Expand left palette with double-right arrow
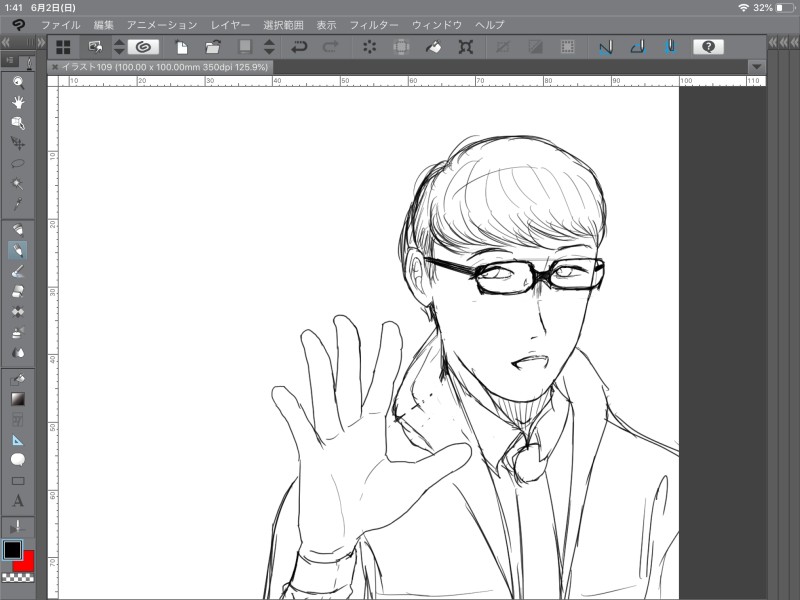The width and height of the screenshot is (800, 600). [41, 42]
